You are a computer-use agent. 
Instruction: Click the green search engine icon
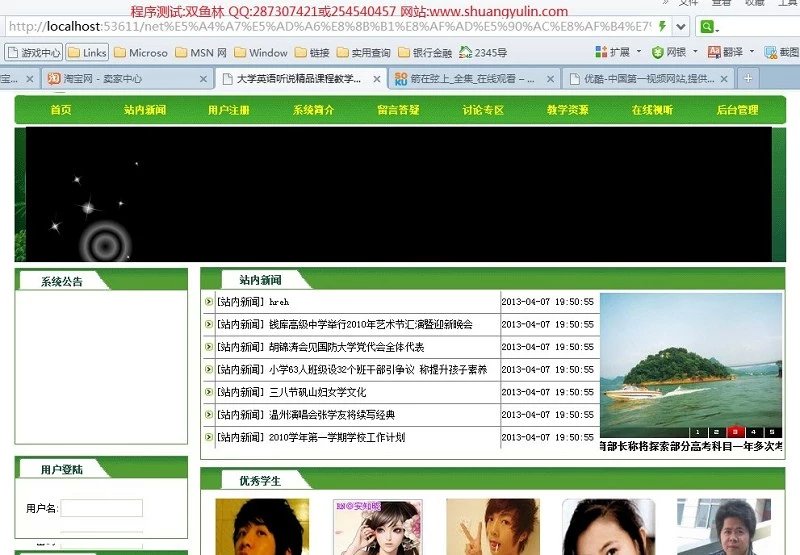[707, 27]
